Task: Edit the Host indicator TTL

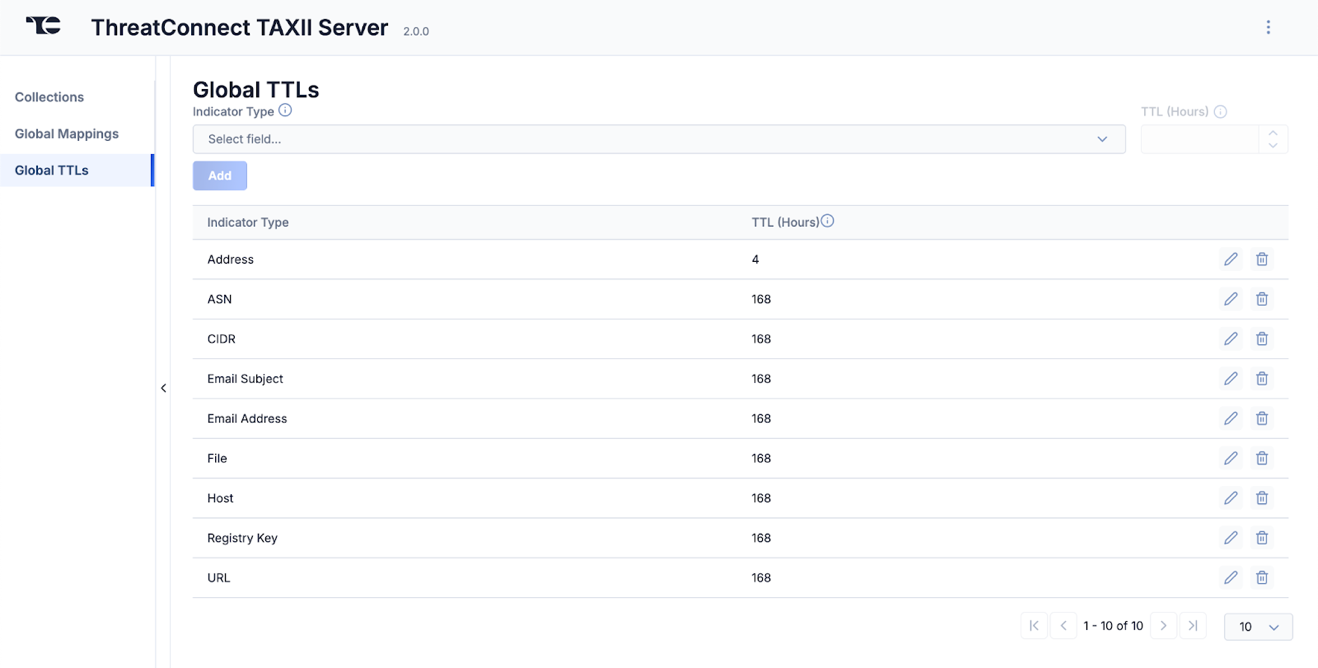Action: click(1231, 497)
